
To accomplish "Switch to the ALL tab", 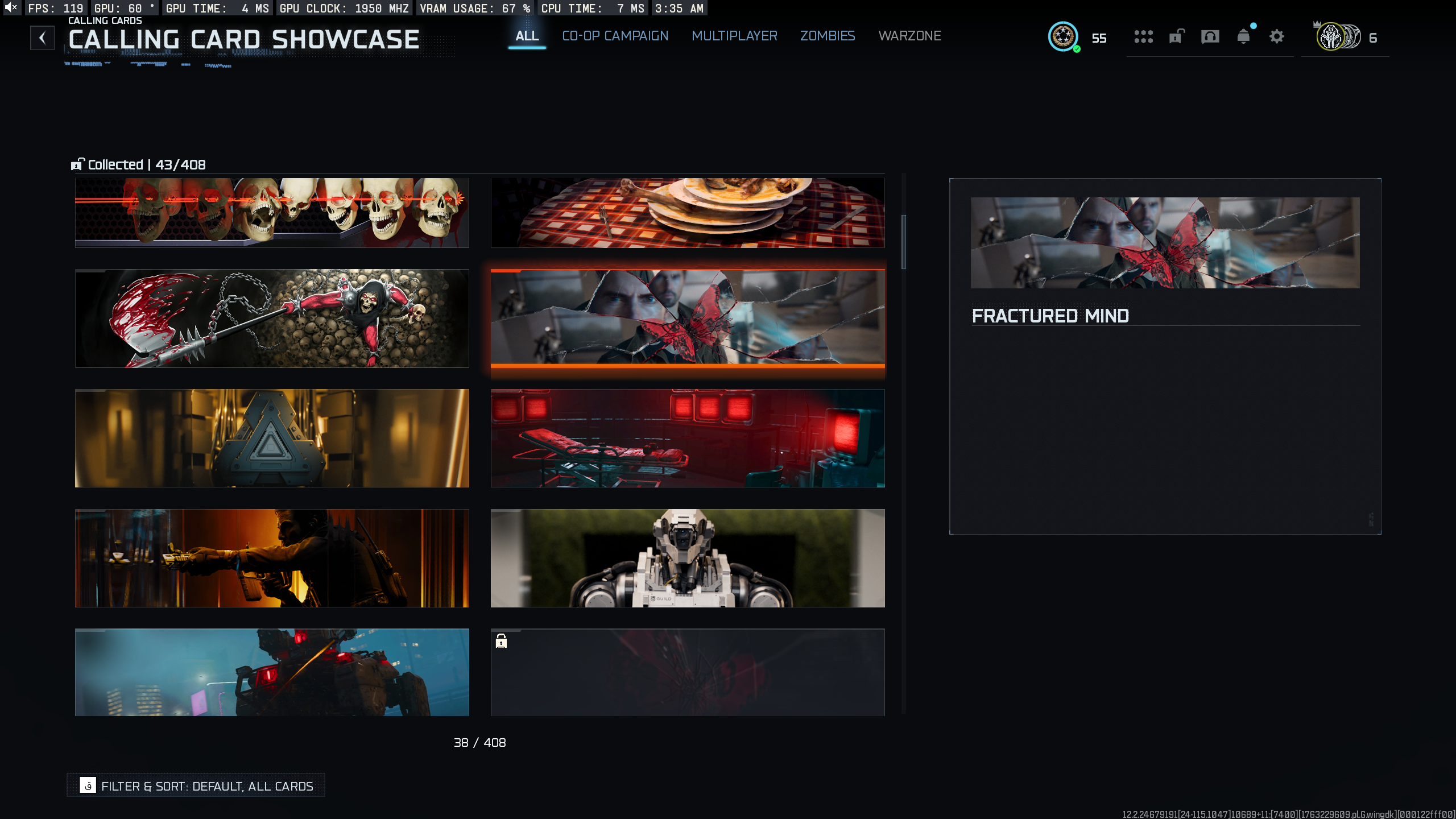I will pos(527,36).
